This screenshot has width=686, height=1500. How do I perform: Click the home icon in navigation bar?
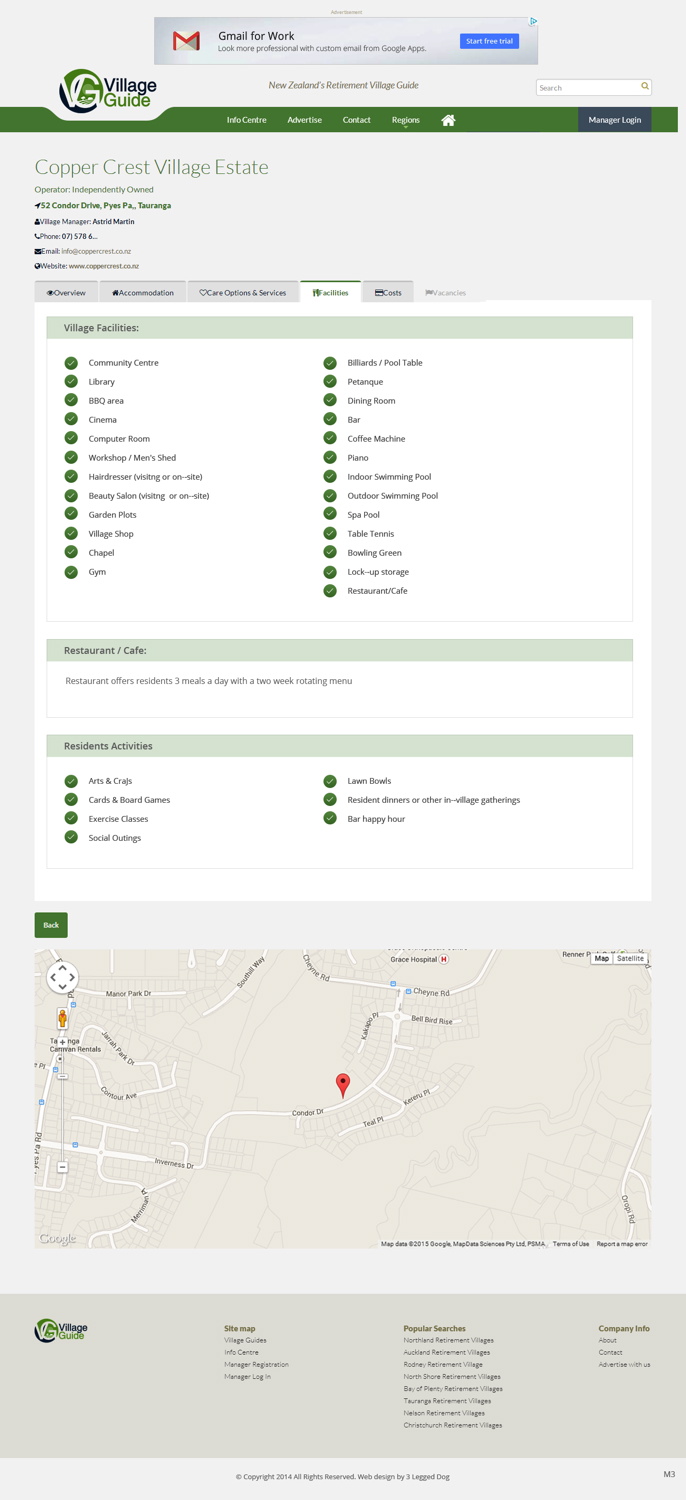tap(448, 120)
